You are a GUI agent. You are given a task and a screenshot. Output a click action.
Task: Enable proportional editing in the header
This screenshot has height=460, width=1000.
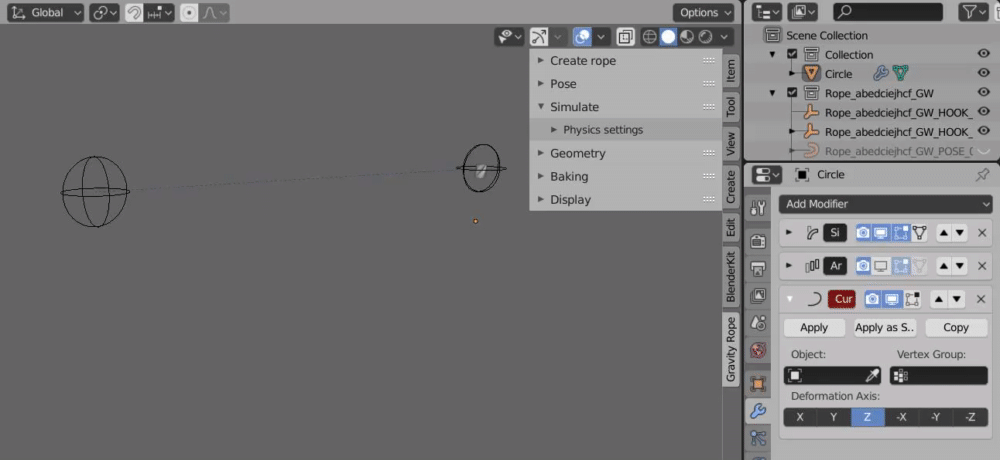189,13
